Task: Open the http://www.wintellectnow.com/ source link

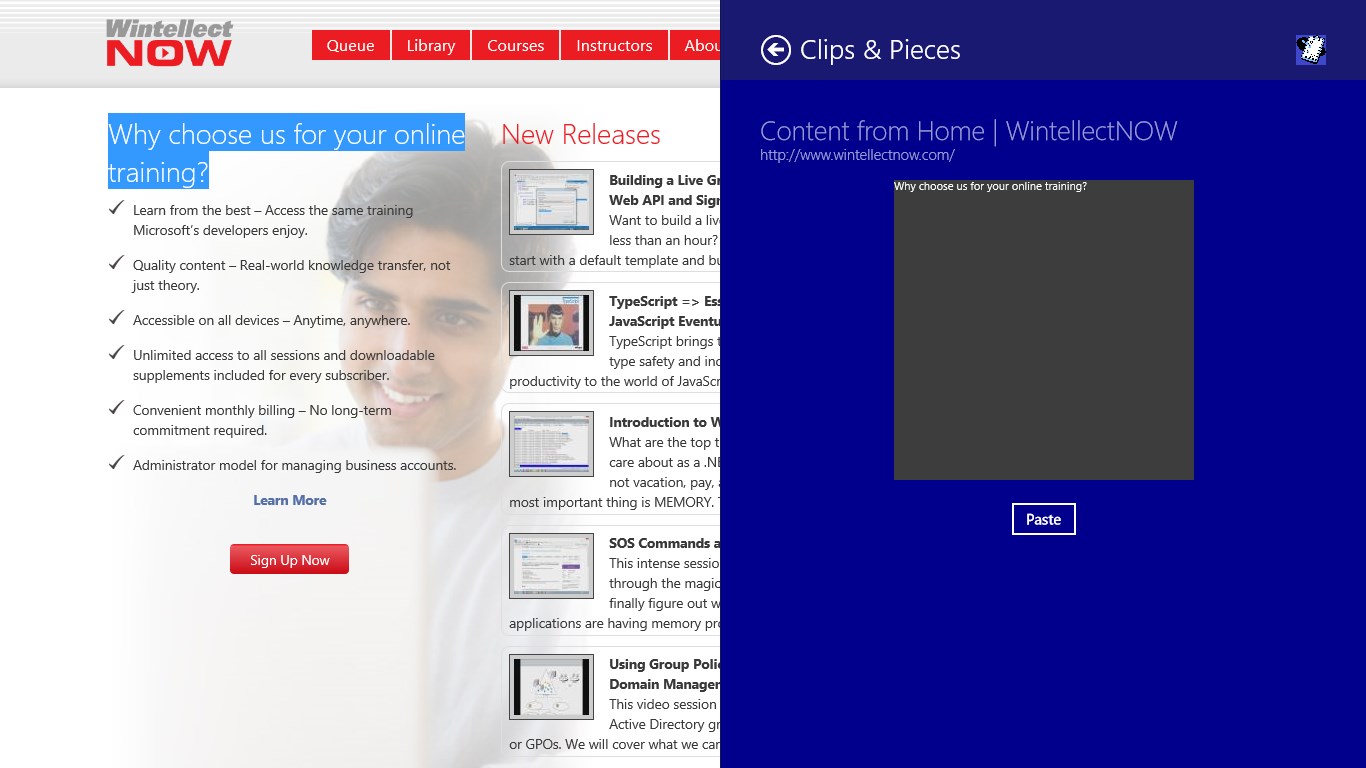Action: pyautogui.click(x=857, y=155)
